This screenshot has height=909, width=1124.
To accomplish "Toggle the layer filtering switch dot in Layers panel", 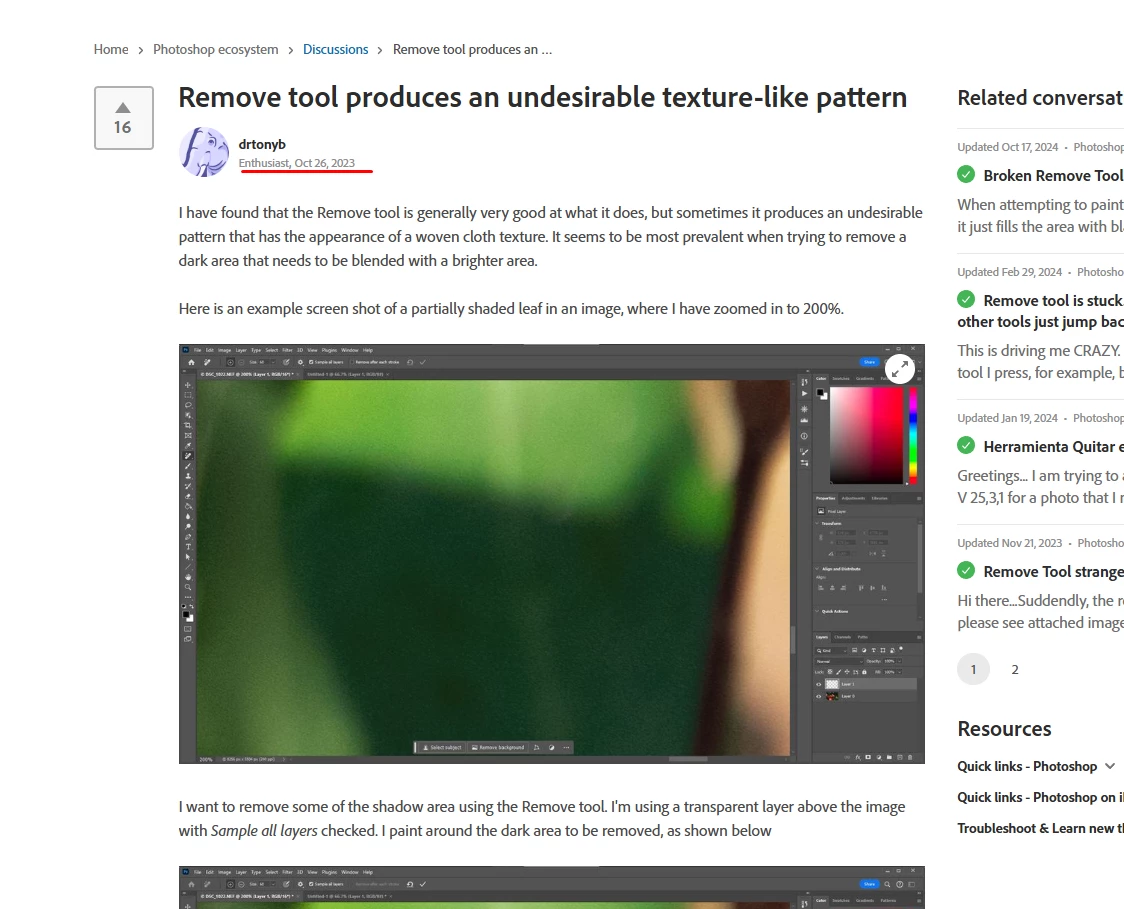I will pyautogui.click(x=901, y=649).
